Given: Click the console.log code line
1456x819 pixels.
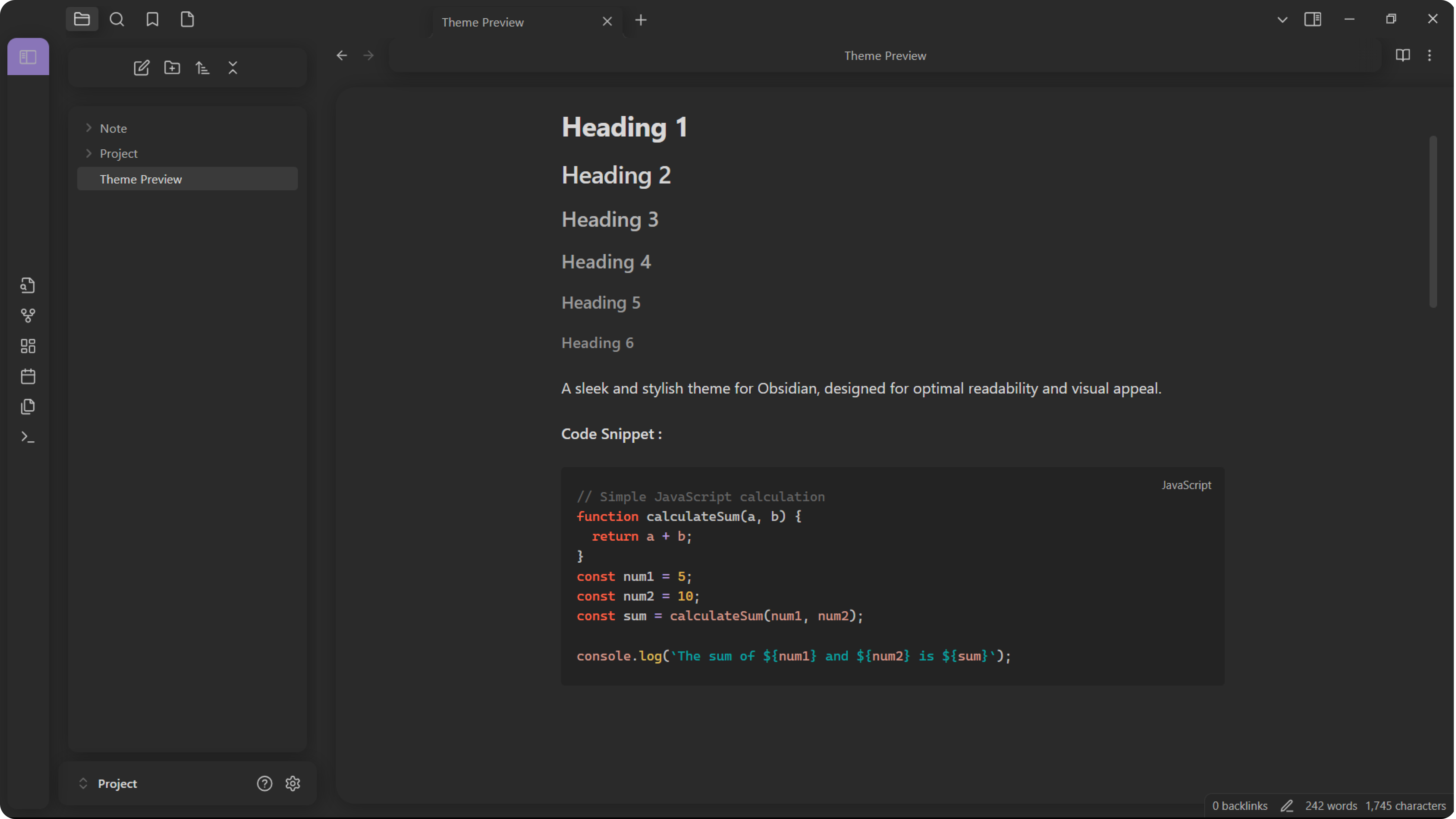Looking at the screenshot, I should pos(794,656).
